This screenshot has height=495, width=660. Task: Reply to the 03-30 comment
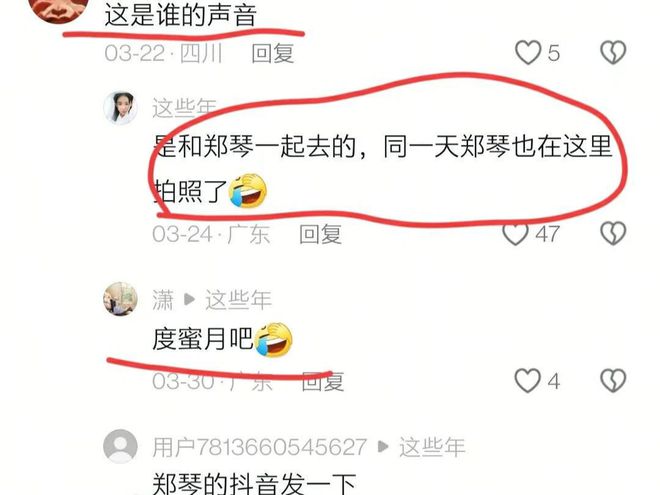coord(323,382)
